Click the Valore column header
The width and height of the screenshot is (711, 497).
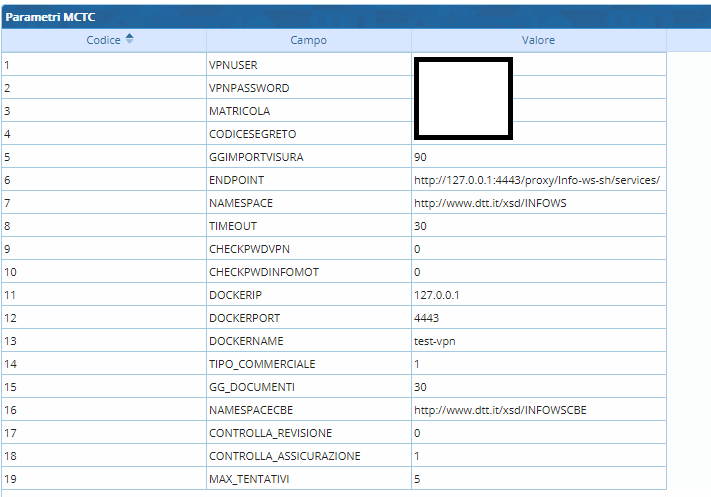coord(538,40)
